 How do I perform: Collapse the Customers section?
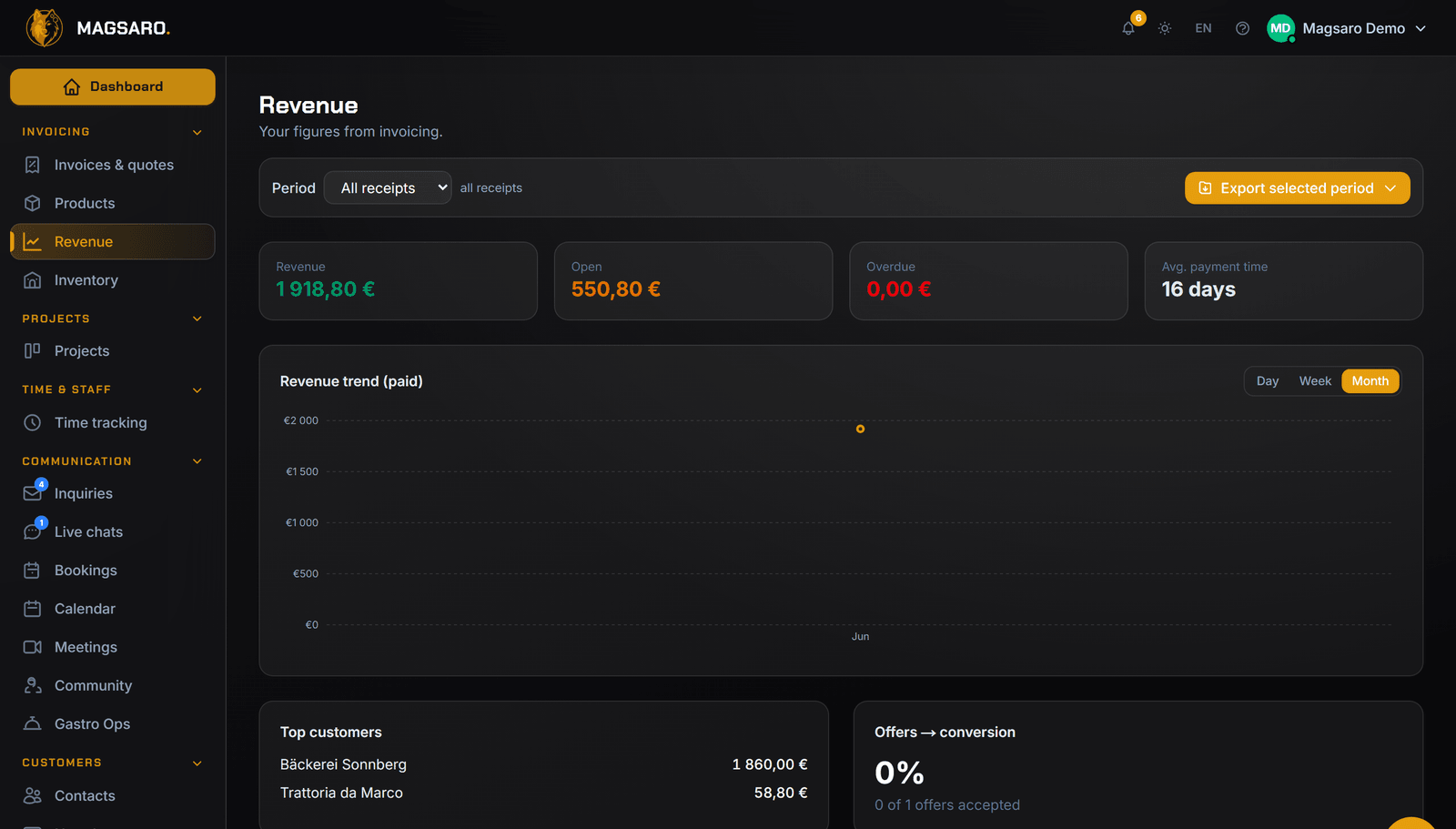tap(197, 763)
